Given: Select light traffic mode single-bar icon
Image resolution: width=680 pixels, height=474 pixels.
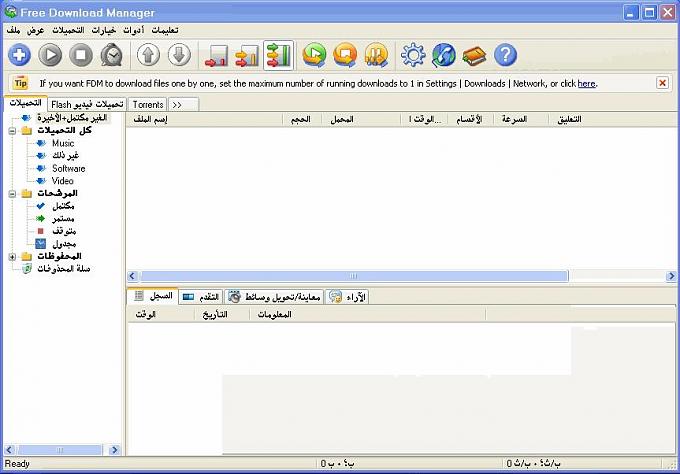Looking at the screenshot, I should click(216, 56).
